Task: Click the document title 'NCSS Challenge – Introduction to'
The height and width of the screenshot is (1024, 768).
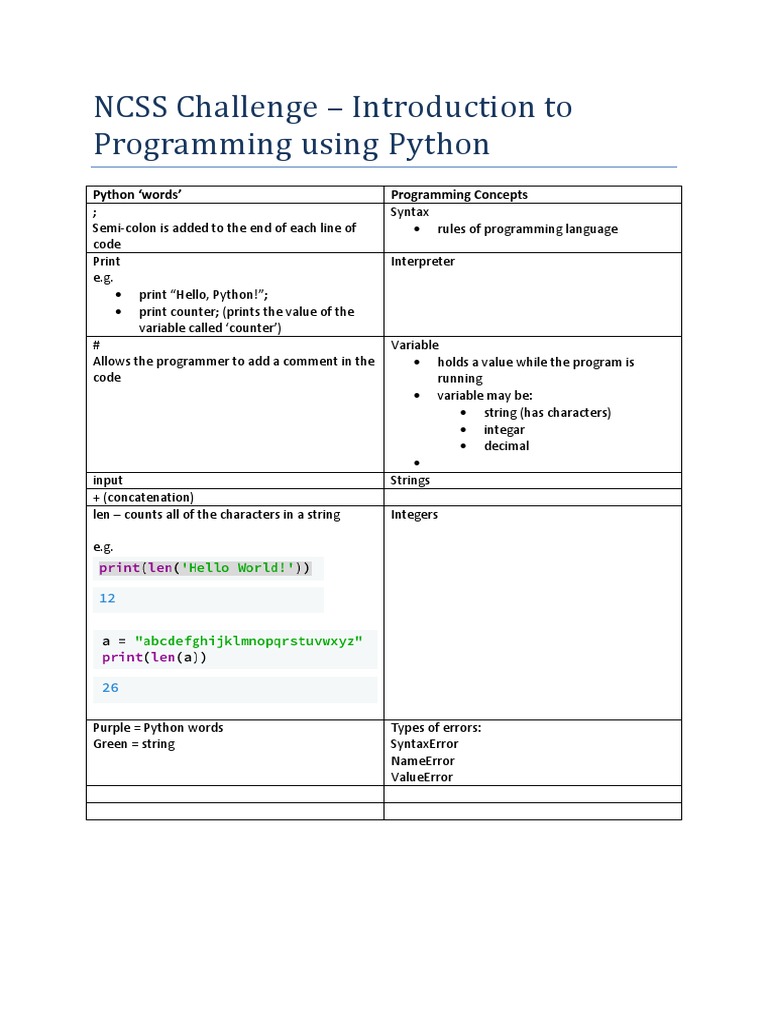Action: [333, 107]
